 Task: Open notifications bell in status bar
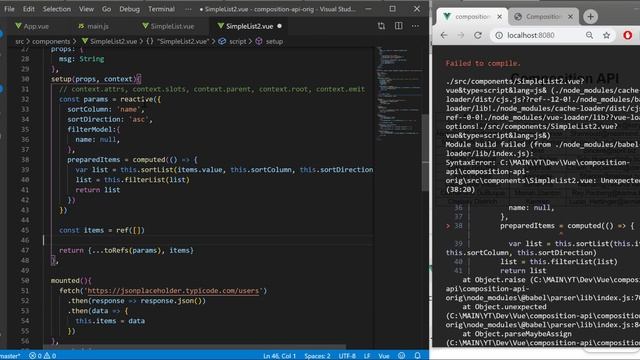click(417, 356)
